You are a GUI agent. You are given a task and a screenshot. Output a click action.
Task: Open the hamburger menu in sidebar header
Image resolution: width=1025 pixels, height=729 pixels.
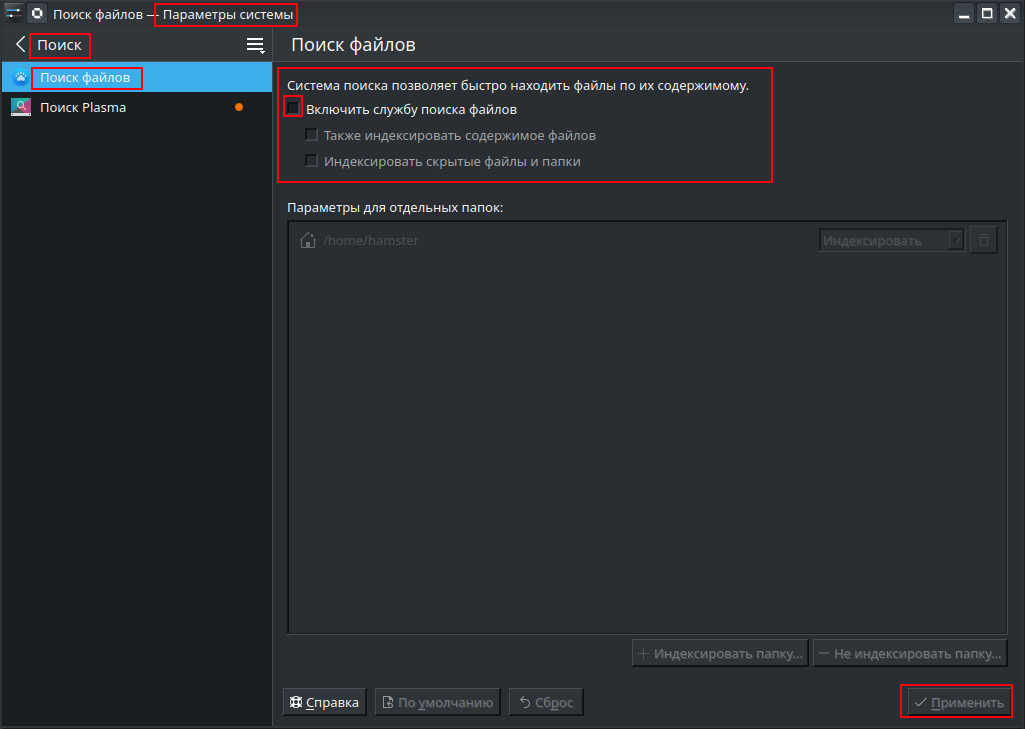click(255, 45)
